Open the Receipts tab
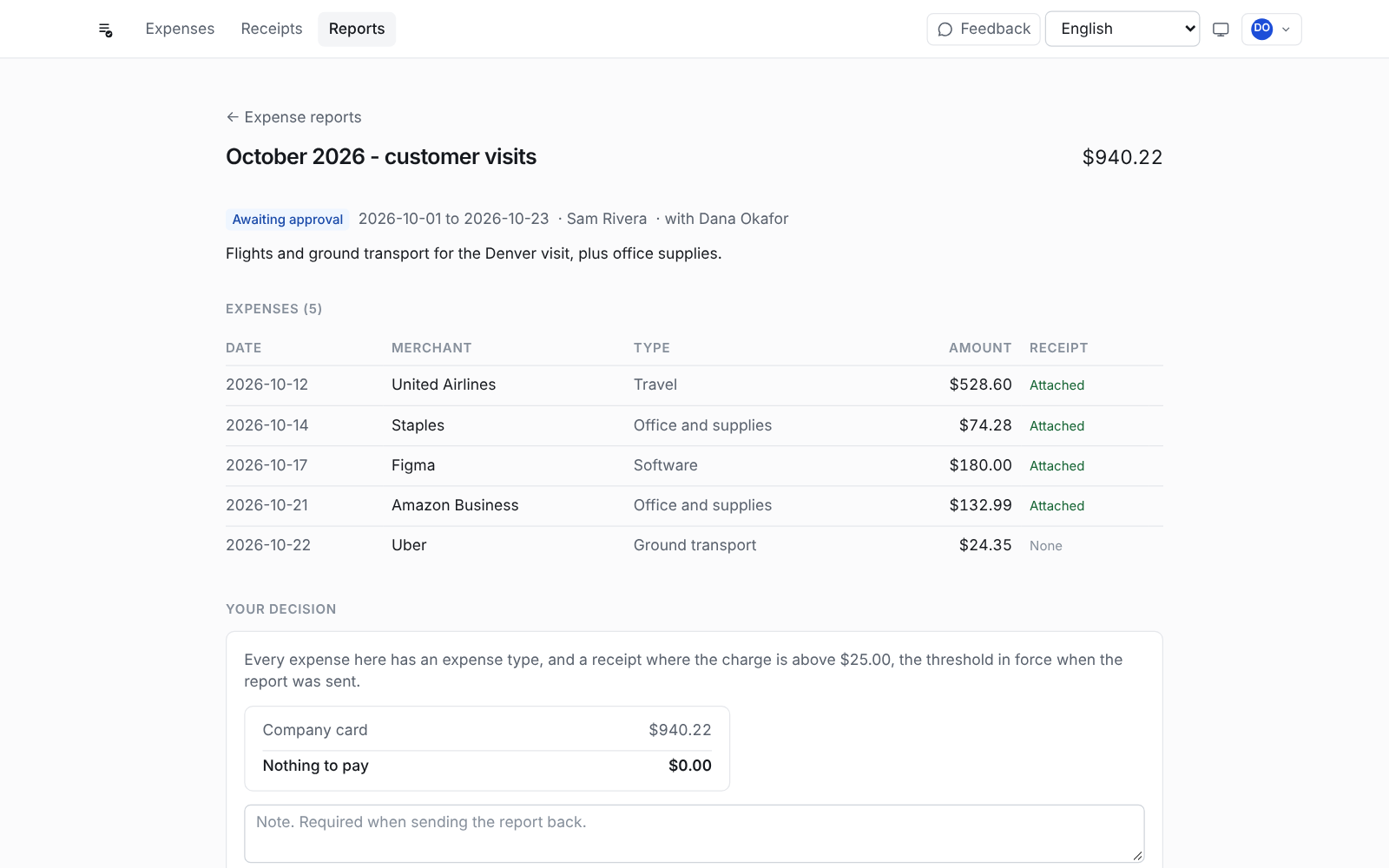This screenshot has width=1389, height=868. [x=272, y=29]
